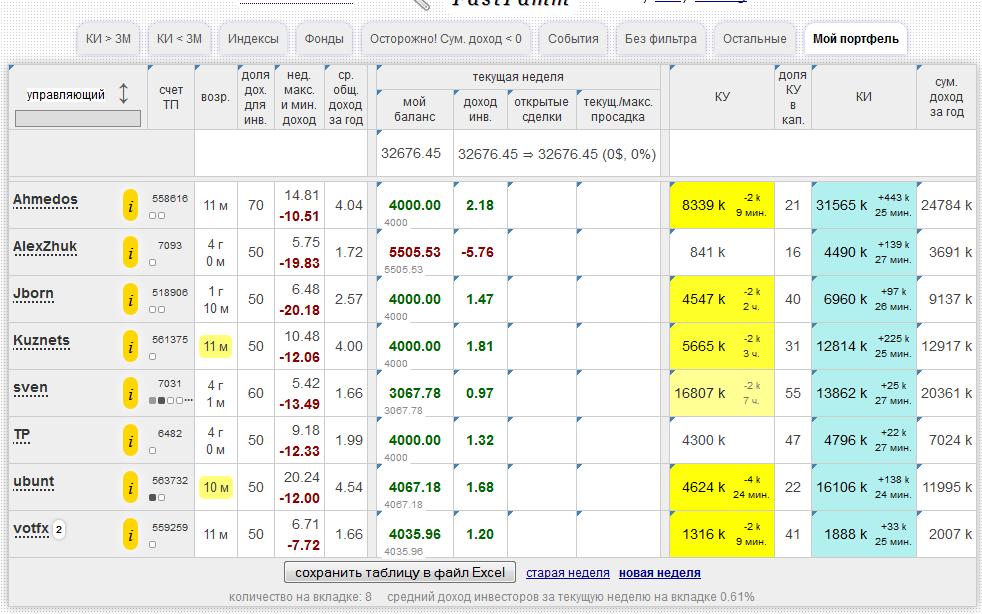982x614 pixels.
Task: Click the 4035.96 balance for votfx
Action: (x=415, y=534)
